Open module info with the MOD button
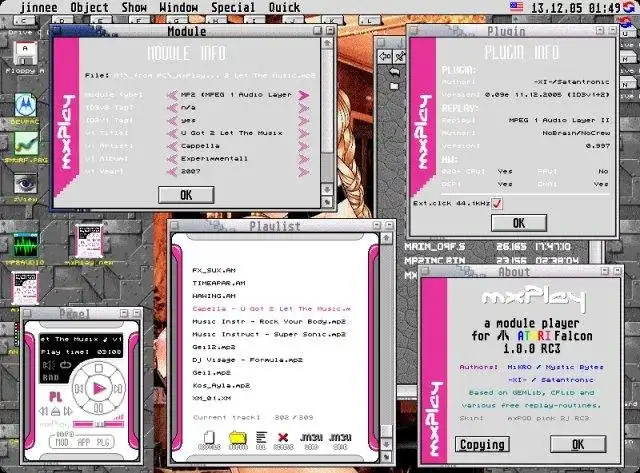The width and height of the screenshot is (640, 473). (62, 443)
